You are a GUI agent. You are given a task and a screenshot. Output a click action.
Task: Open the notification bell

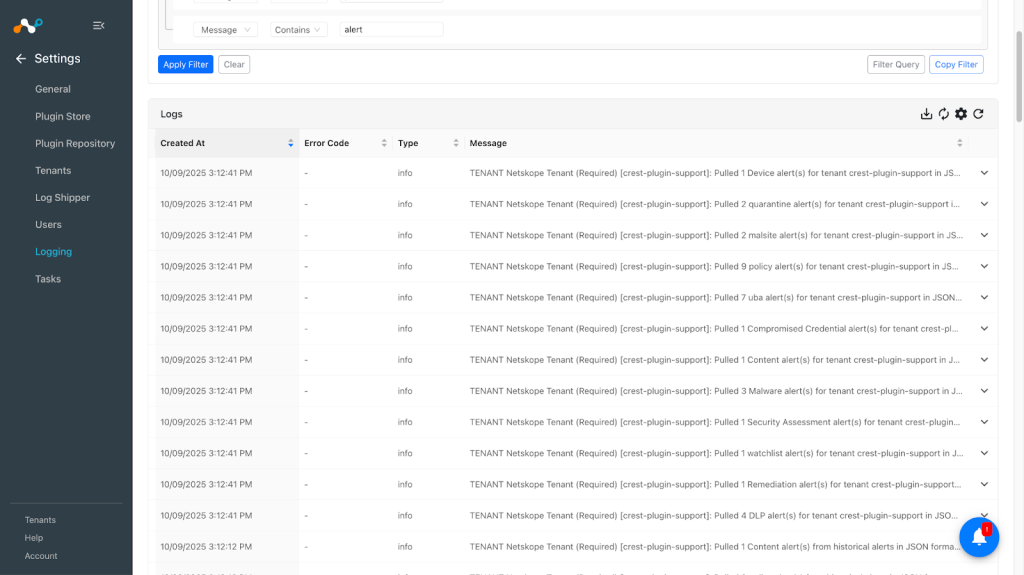979,537
